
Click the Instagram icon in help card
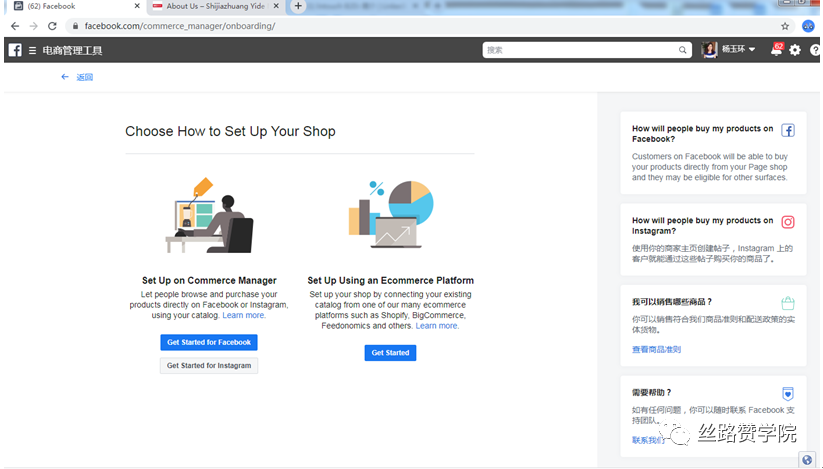[x=787, y=222]
